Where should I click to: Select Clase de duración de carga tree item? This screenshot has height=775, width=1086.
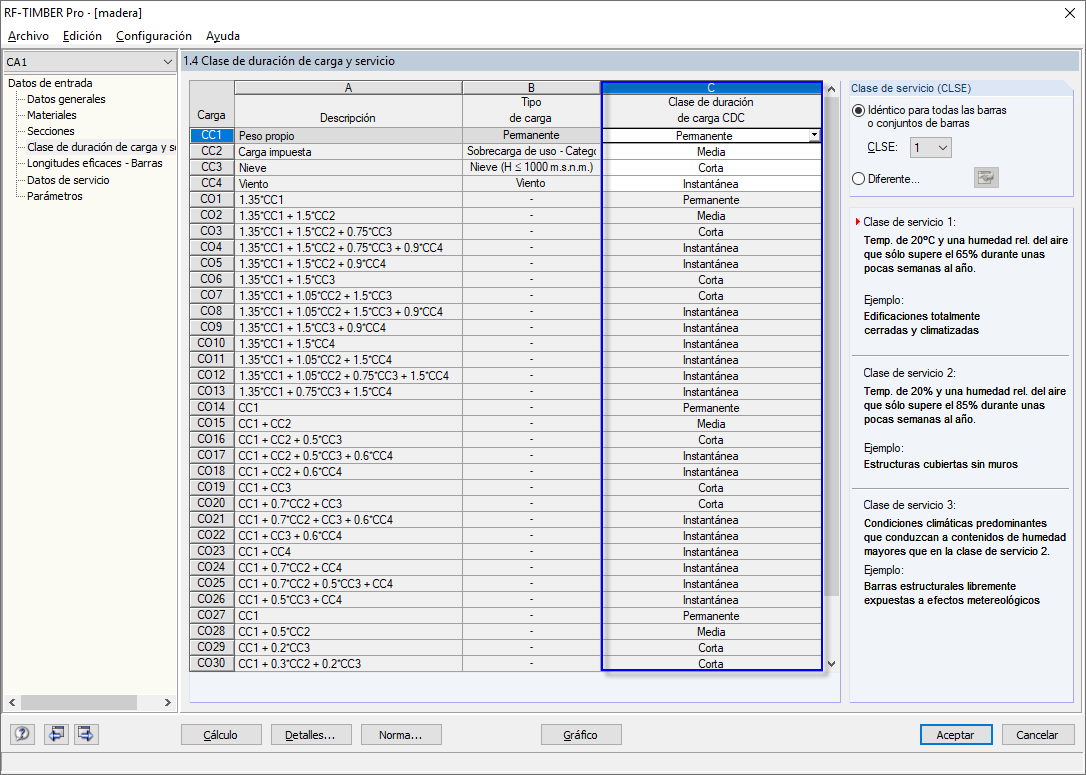pos(101,147)
